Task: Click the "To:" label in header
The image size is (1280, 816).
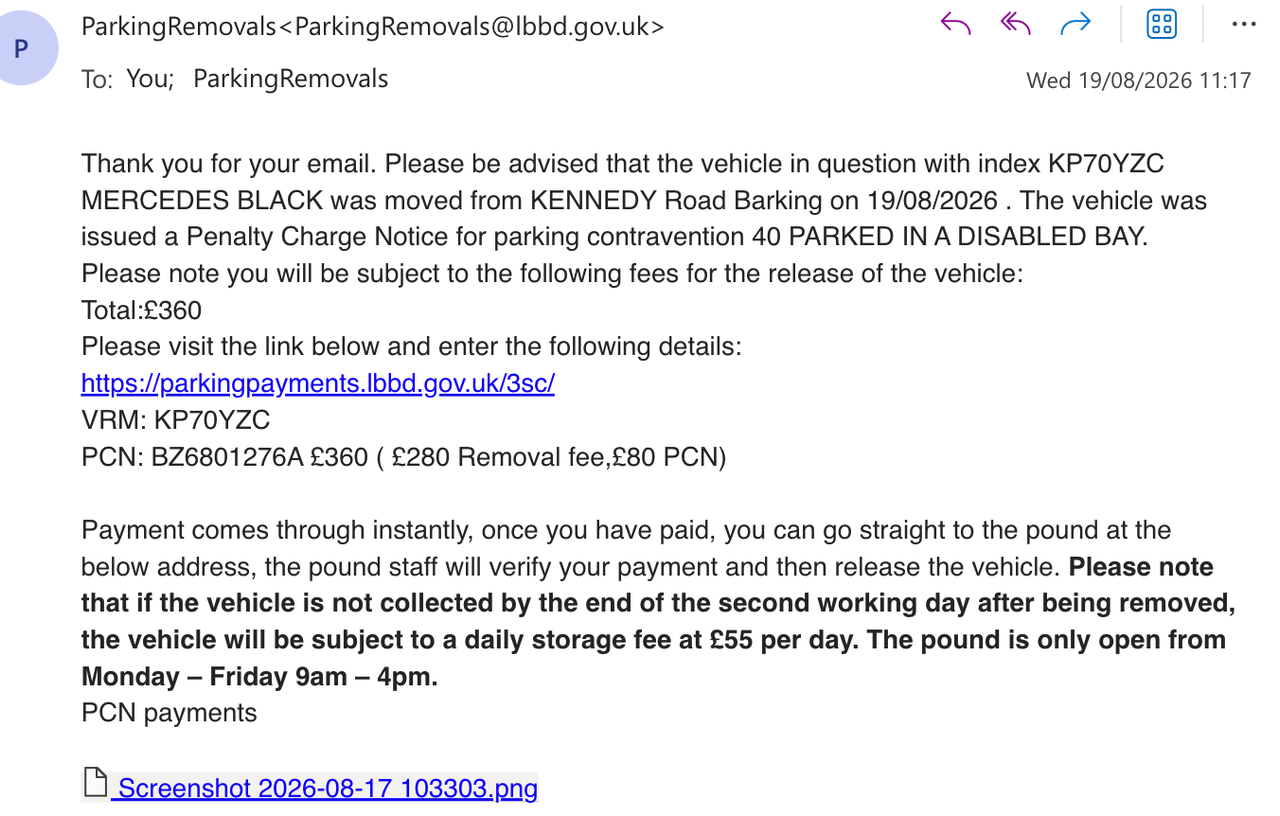Action: [97, 80]
